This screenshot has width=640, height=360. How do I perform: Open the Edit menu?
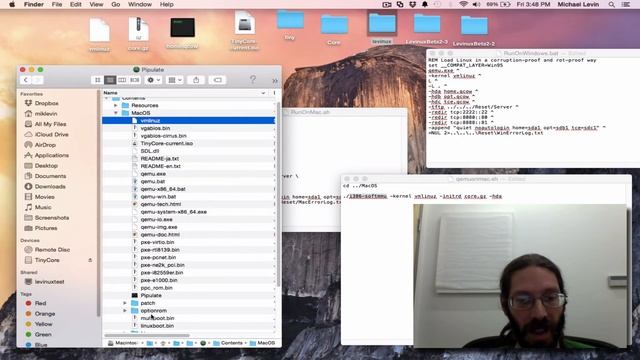pyautogui.click(x=76, y=4)
